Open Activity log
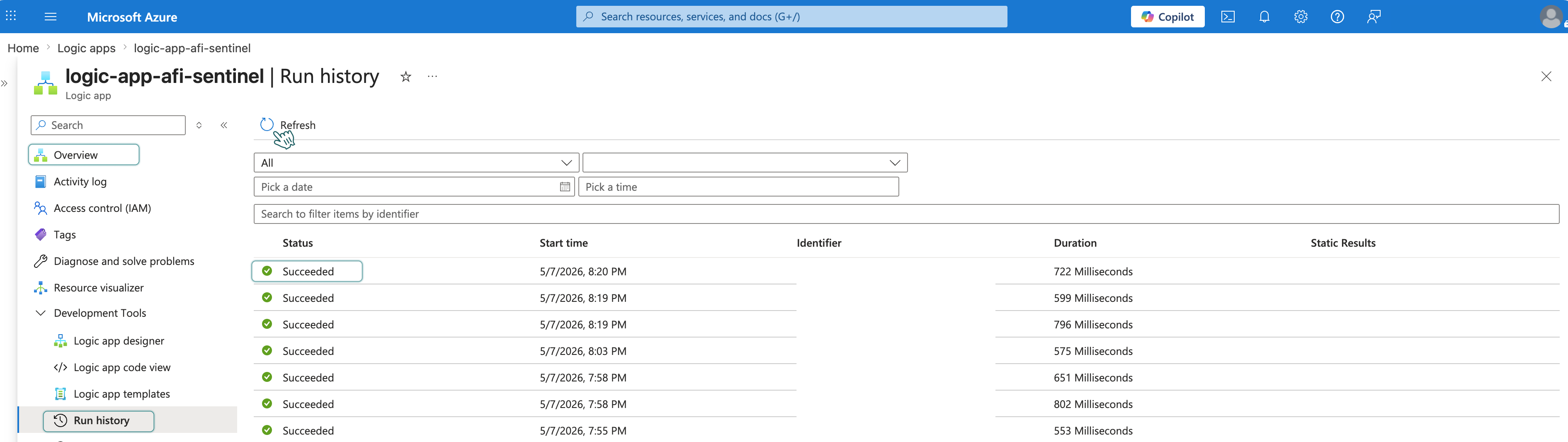 coord(80,182)
